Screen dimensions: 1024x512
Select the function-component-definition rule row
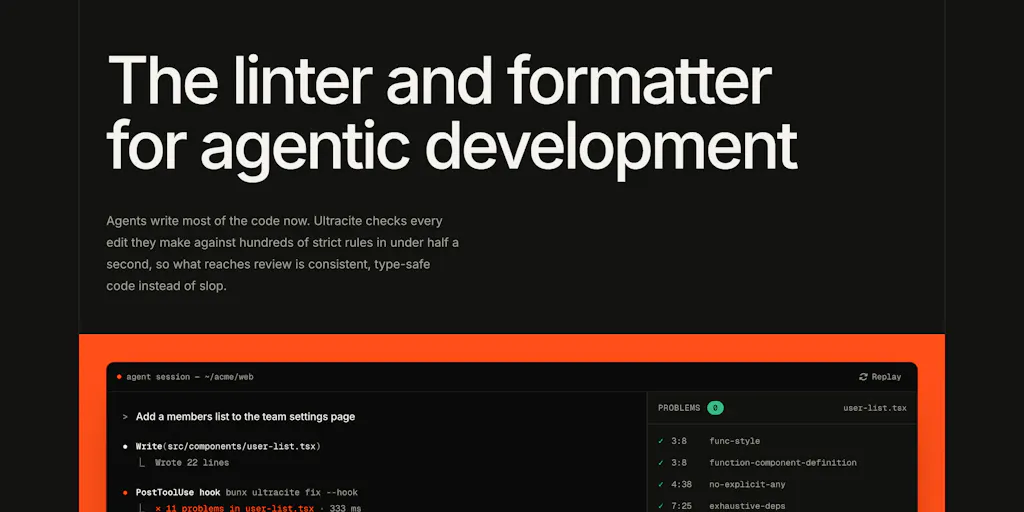tap(782, 462)
